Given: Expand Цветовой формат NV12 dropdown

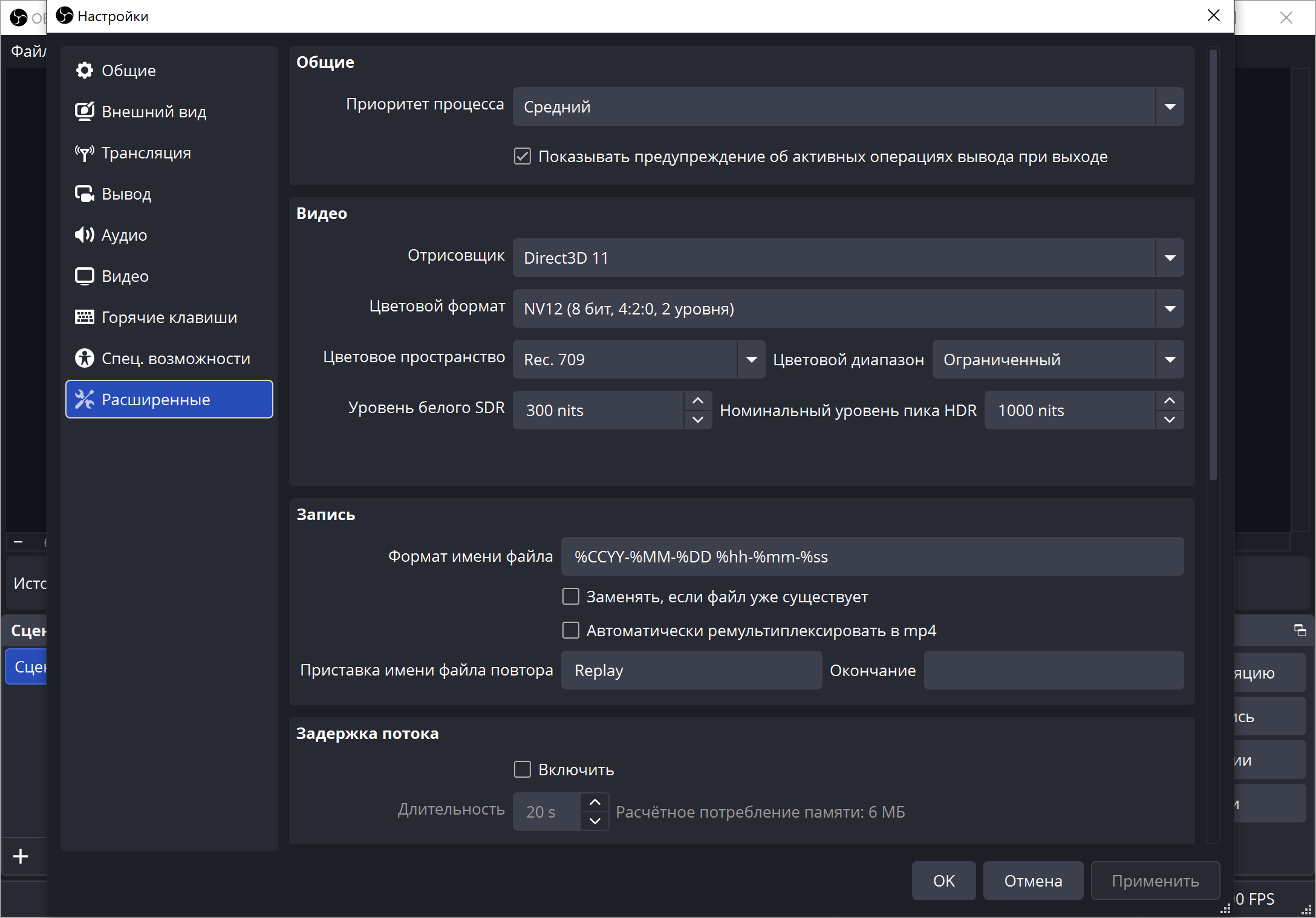Looking at the screenshot, I should 848,309.
